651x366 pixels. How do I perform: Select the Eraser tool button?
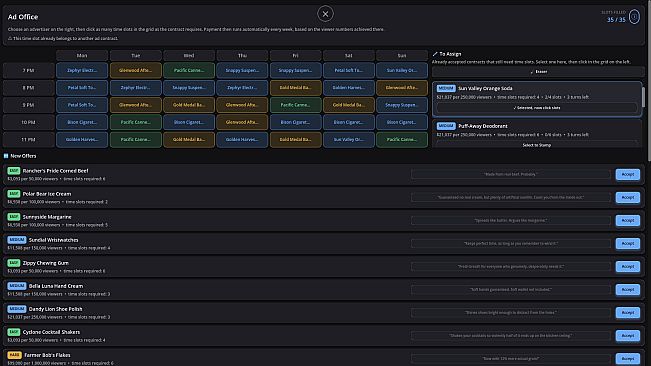(538, 72)
